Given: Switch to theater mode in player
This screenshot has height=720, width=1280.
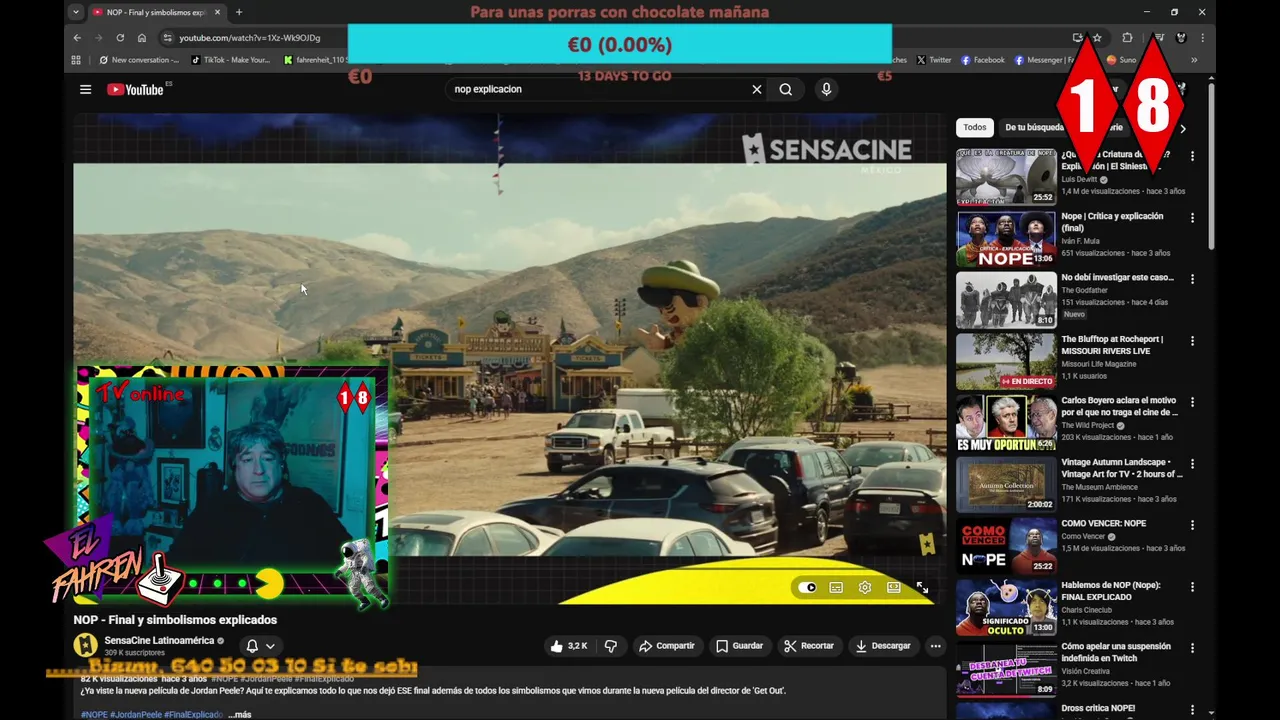Looking at the screenshot, I should pos(894,587).
